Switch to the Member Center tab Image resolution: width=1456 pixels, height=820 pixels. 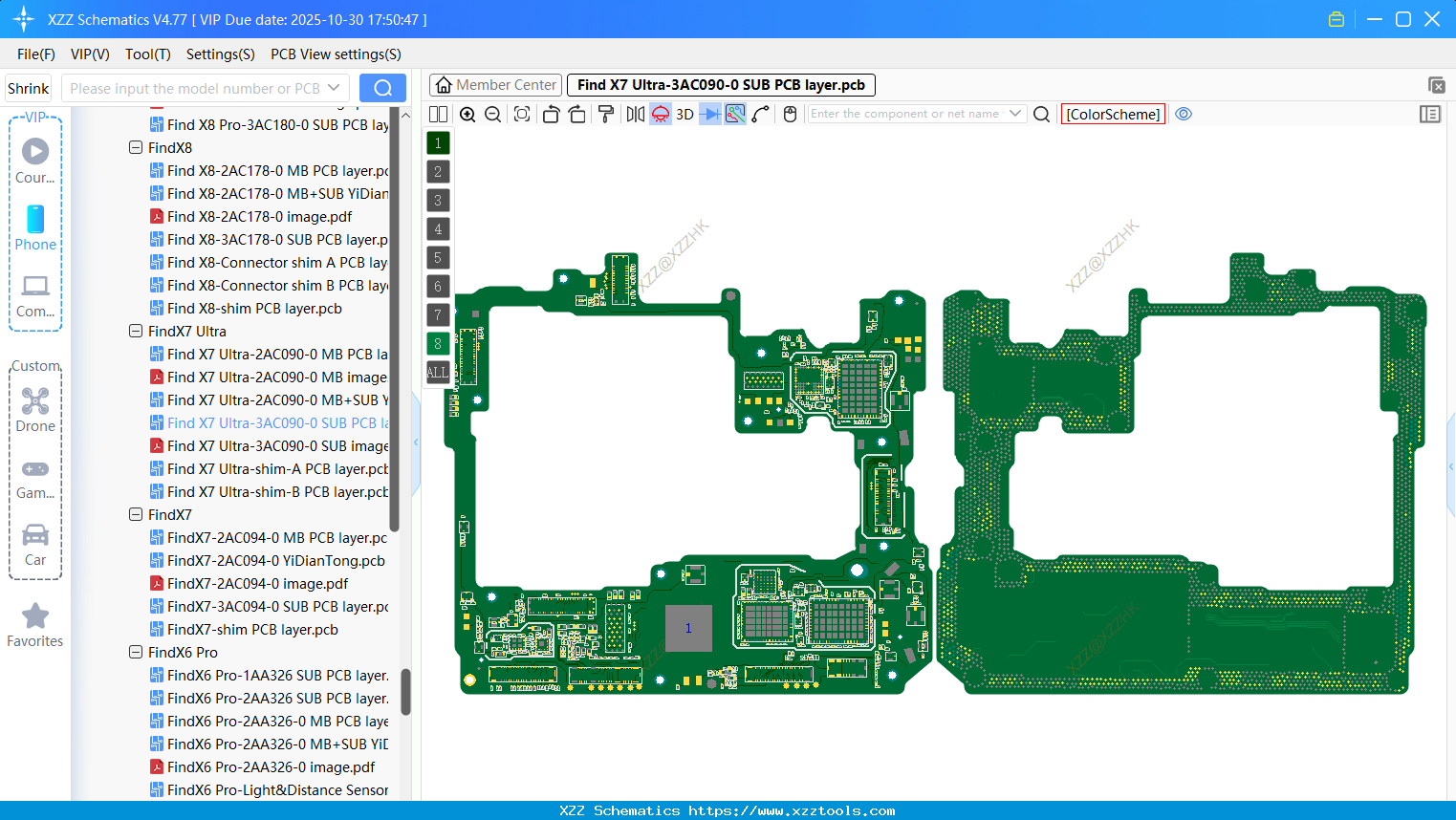494,84
